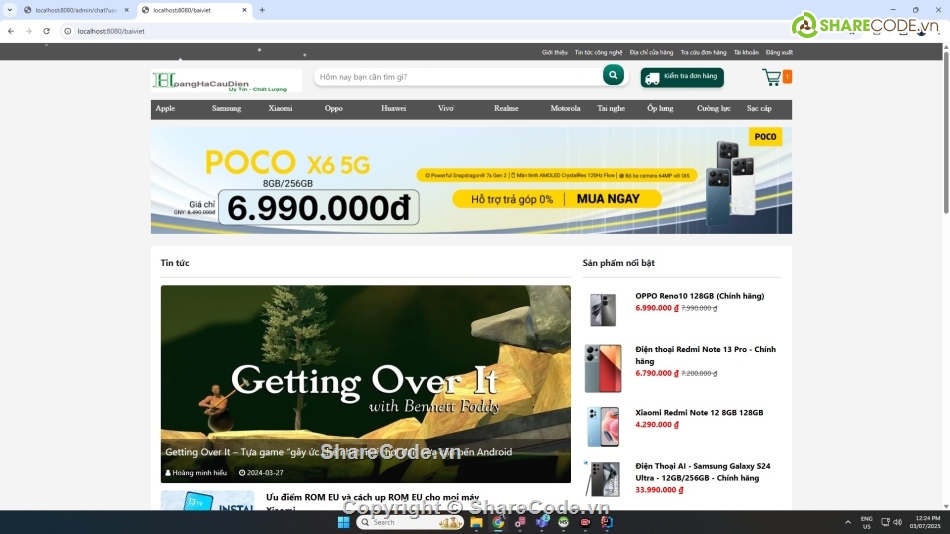Screen dimensions: 950x534
Task: Open the clock and date panel
Action: [x=925, y=522]
